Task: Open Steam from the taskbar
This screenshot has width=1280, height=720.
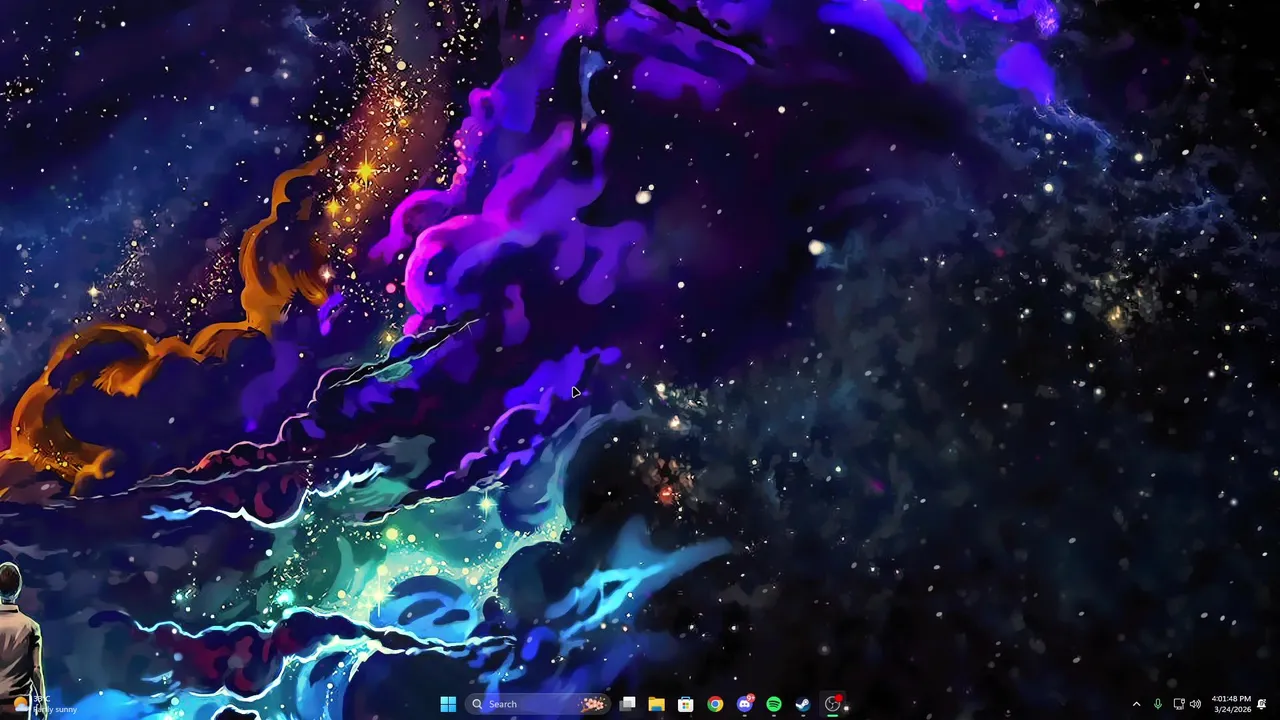Action: coord(803,704)
